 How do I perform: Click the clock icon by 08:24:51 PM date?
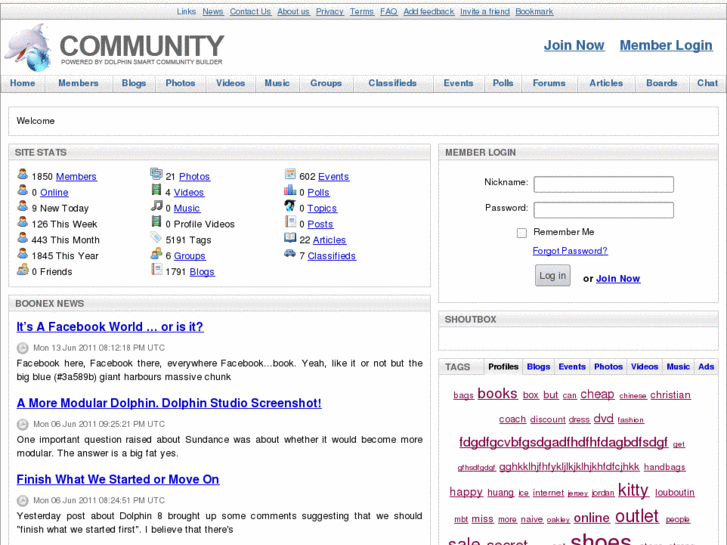click(22, 500)
